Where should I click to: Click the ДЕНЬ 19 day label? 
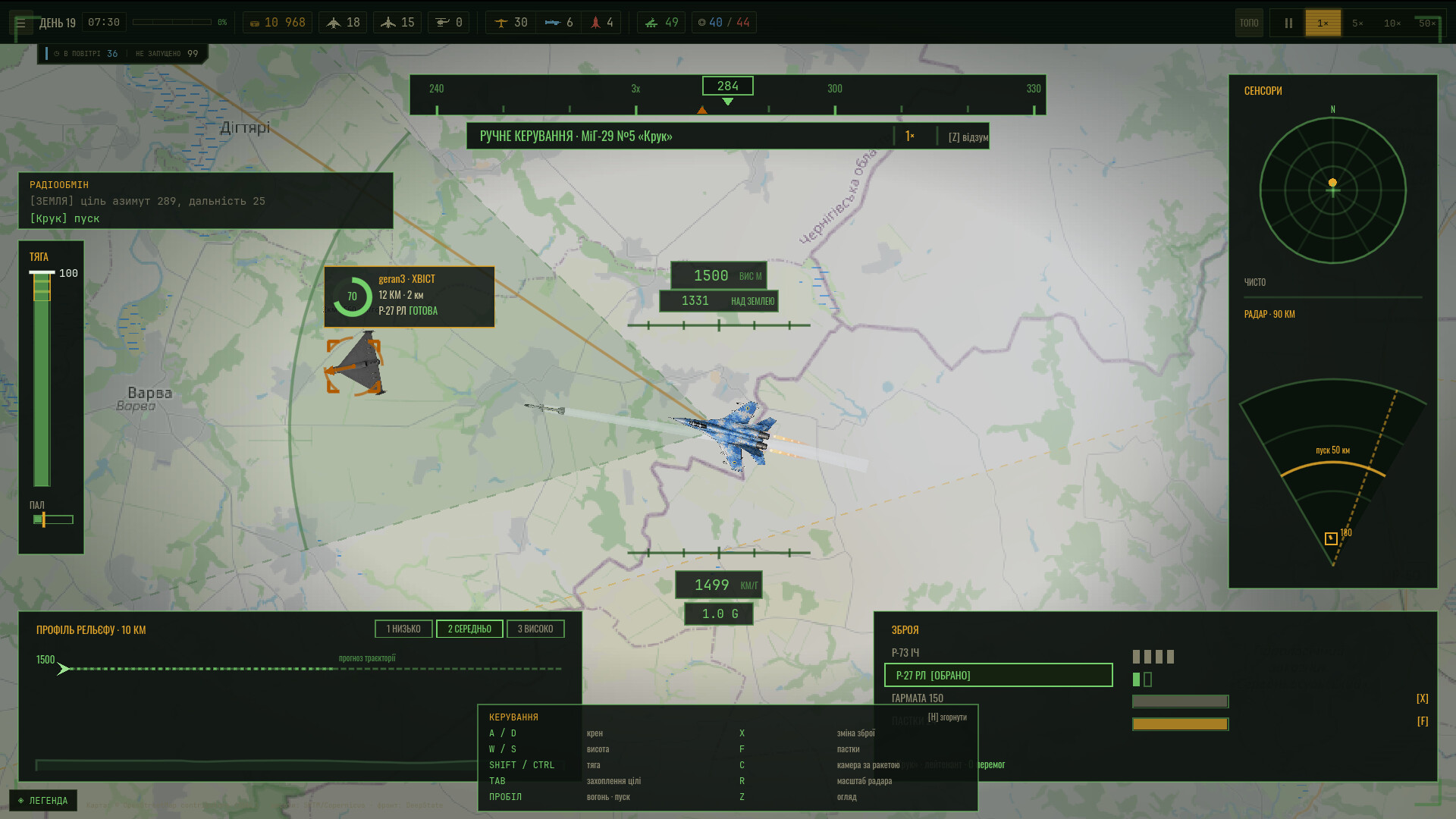pos(58,24)
